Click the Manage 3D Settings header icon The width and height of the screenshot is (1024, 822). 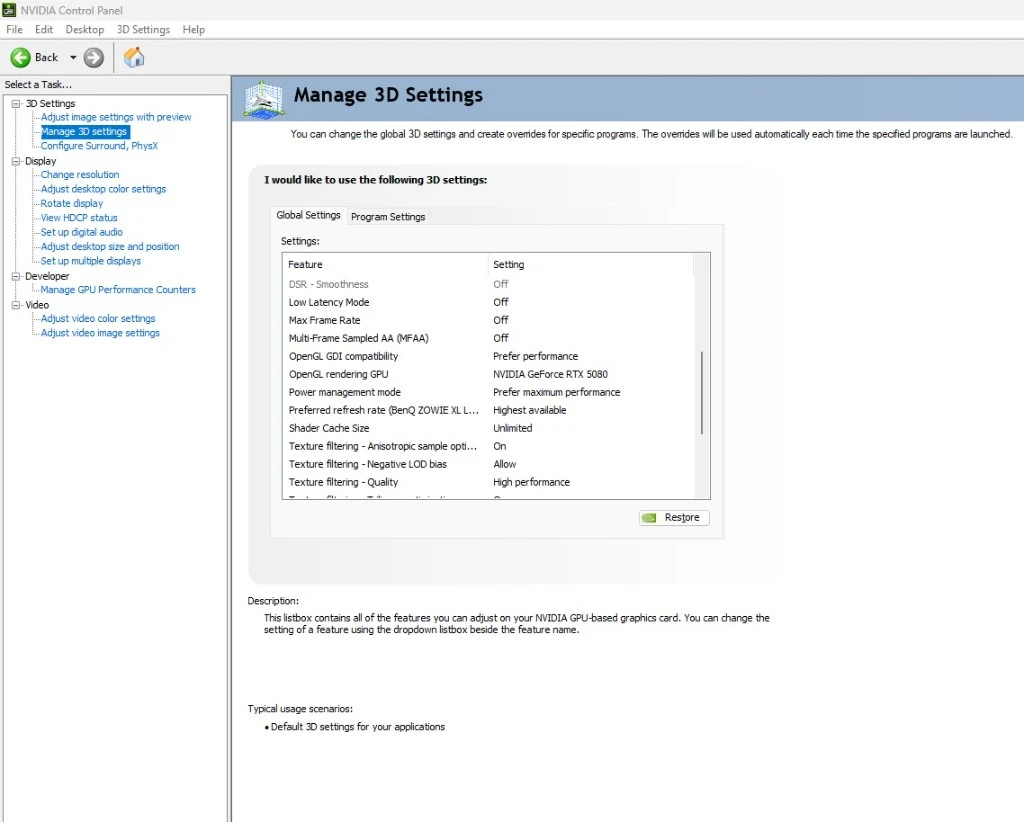click(x=264, y=99)
